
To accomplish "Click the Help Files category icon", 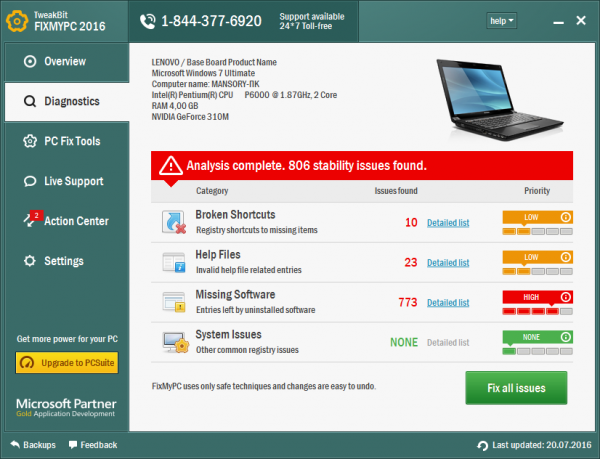I will (174, 262).
